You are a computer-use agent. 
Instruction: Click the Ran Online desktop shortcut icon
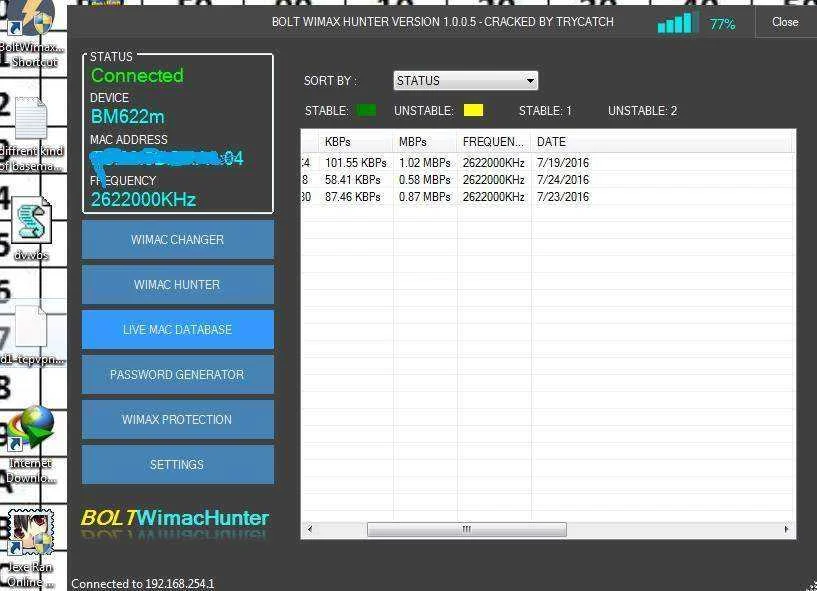30,548
